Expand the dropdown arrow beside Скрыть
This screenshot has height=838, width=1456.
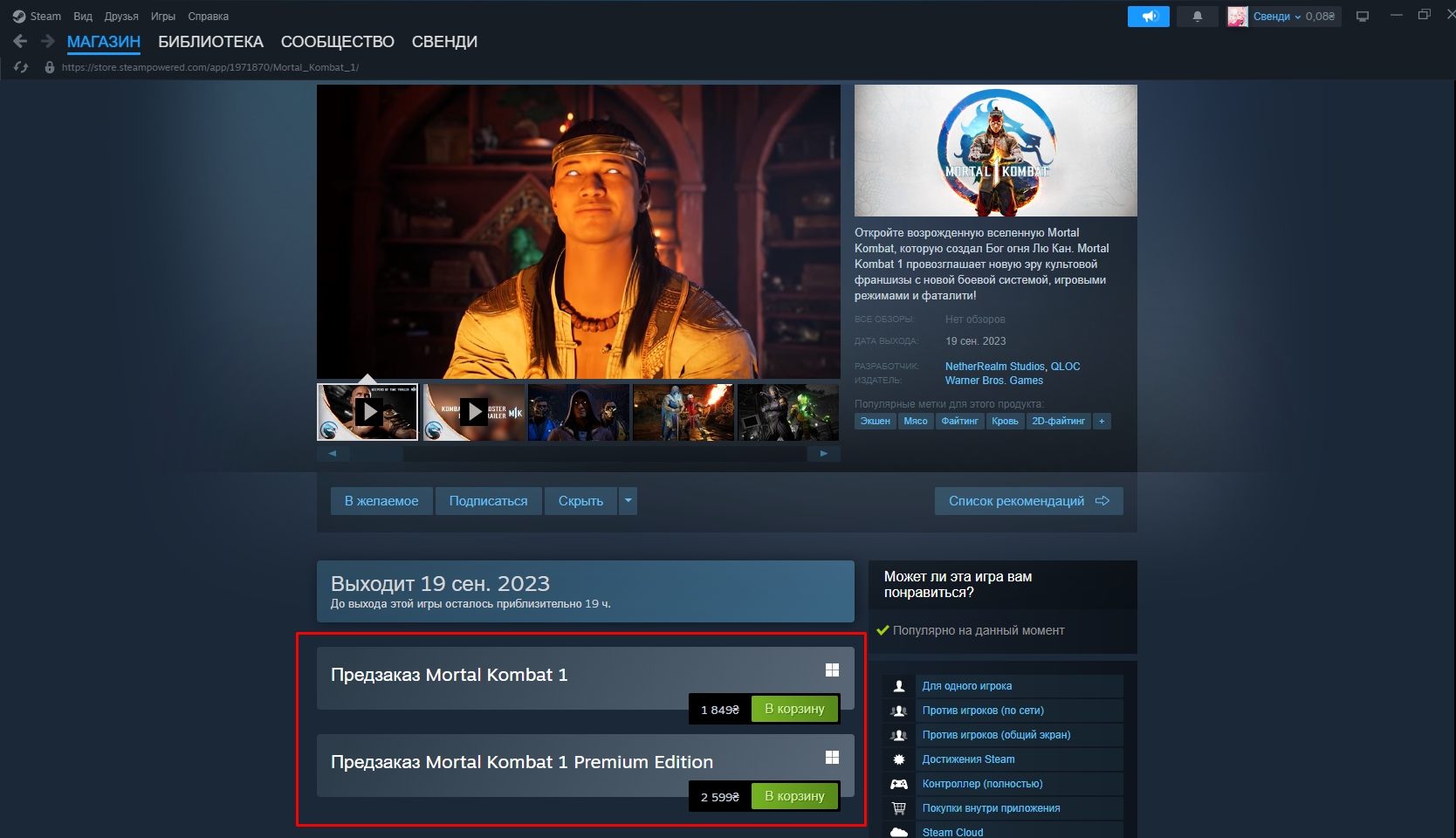(628, 501)
